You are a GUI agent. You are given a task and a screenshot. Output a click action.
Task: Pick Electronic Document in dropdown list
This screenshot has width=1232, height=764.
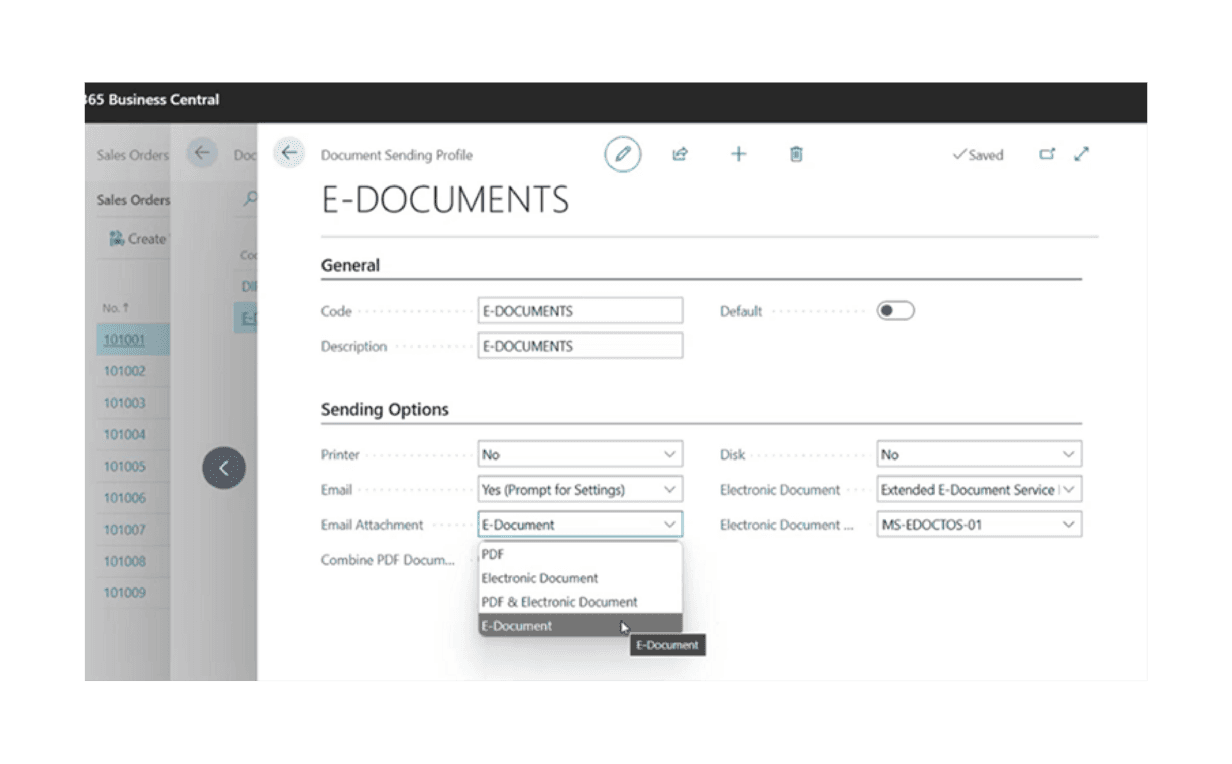coord(540,578)
